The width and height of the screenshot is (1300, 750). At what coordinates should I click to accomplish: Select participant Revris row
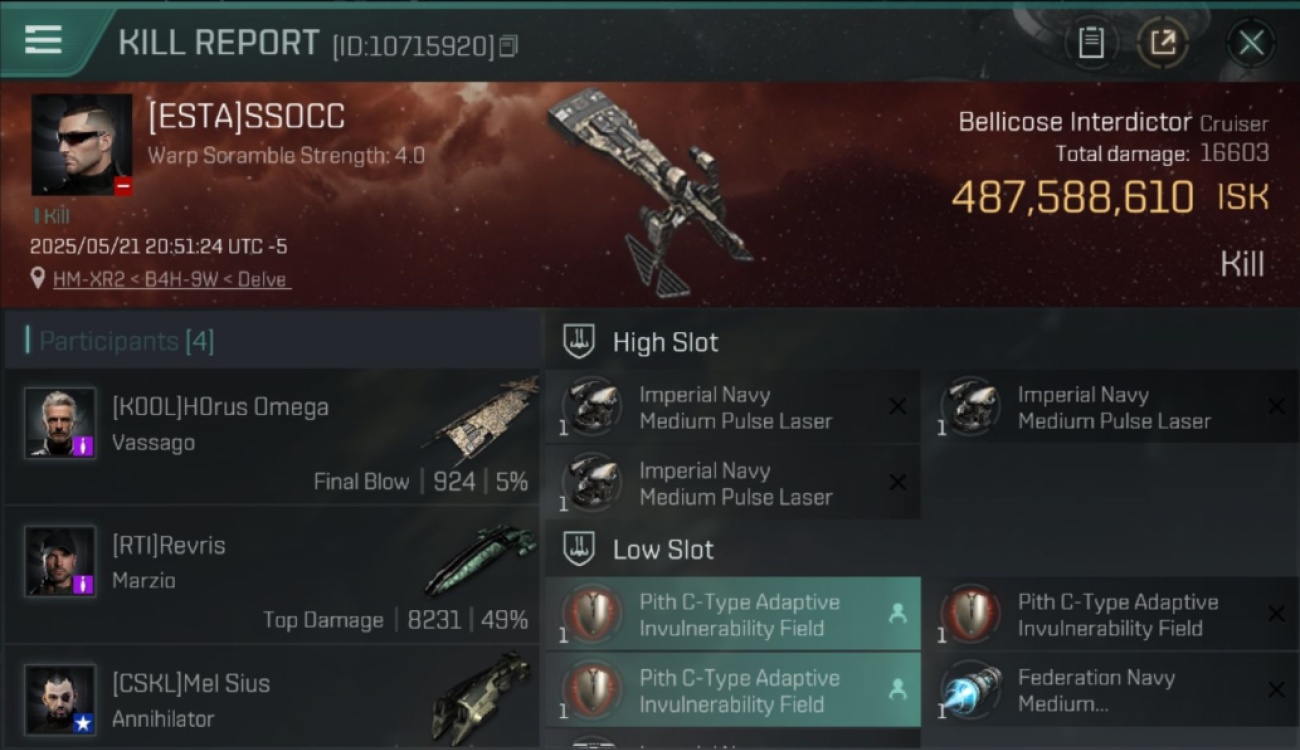pyautogui.click(x=271, y=577)
